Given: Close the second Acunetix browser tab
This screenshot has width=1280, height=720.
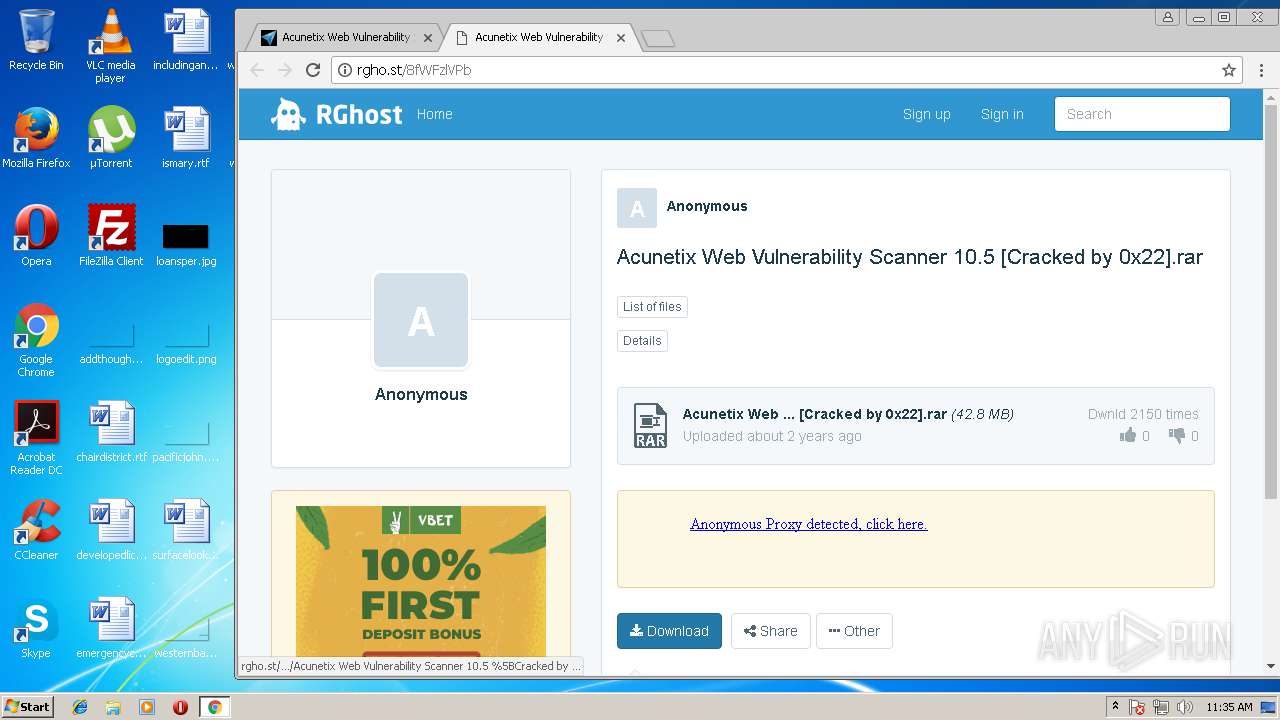Looking at the screenshot, I should [x=621, y=38].
